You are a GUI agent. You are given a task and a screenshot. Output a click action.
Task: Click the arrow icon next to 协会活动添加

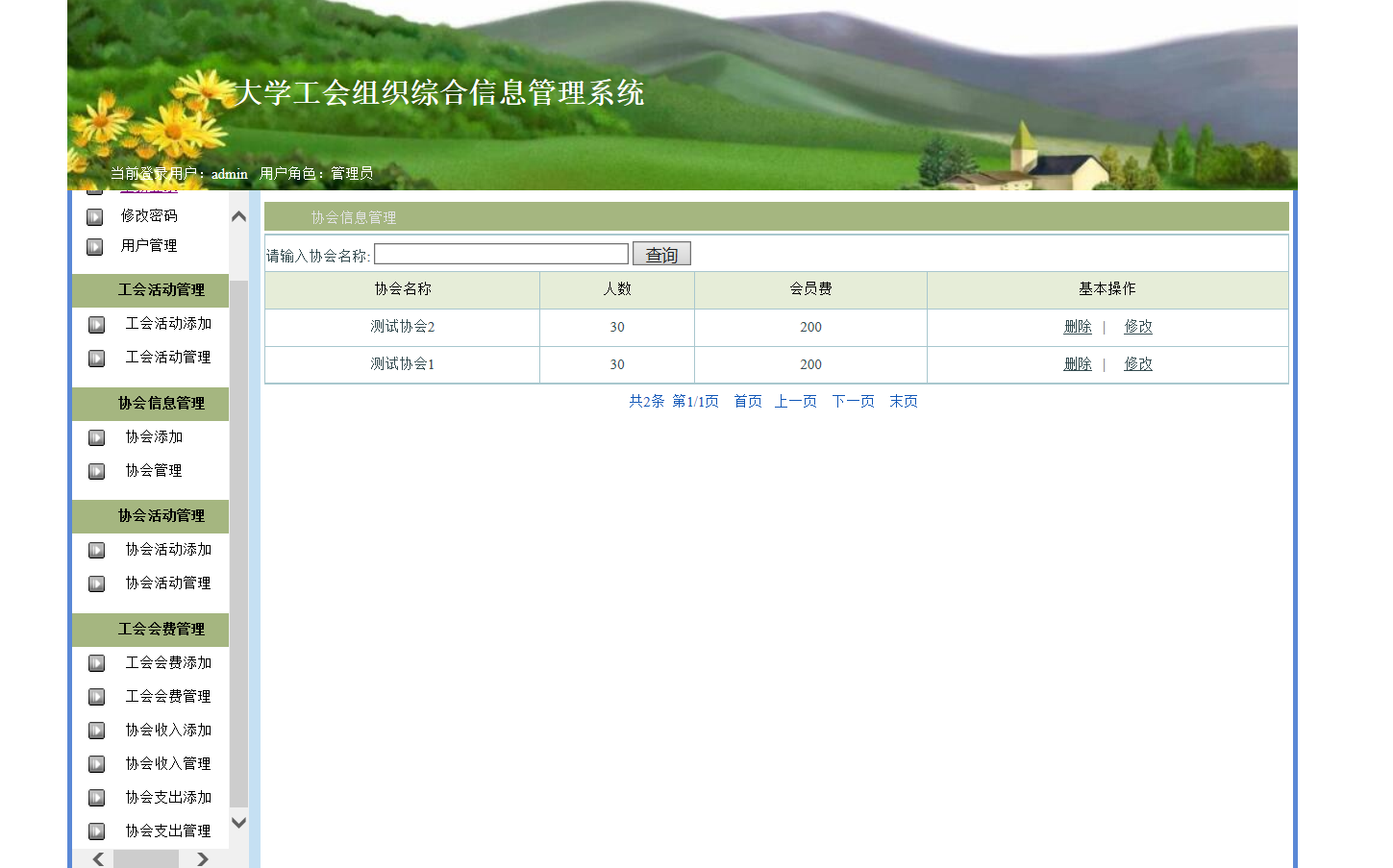point(97,551)
